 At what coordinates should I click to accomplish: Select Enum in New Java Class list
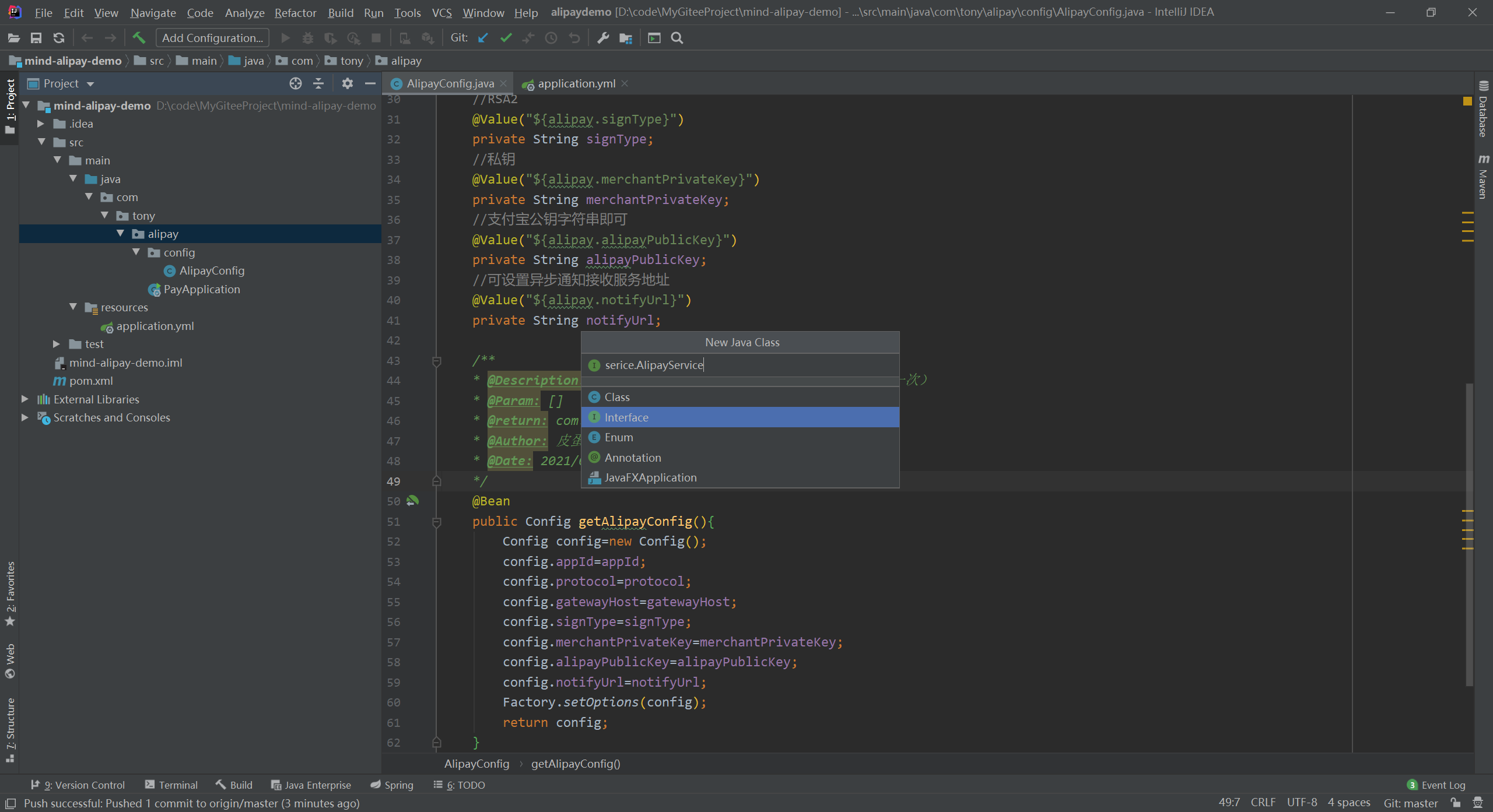pyautogui.click(x=618, y=437)
